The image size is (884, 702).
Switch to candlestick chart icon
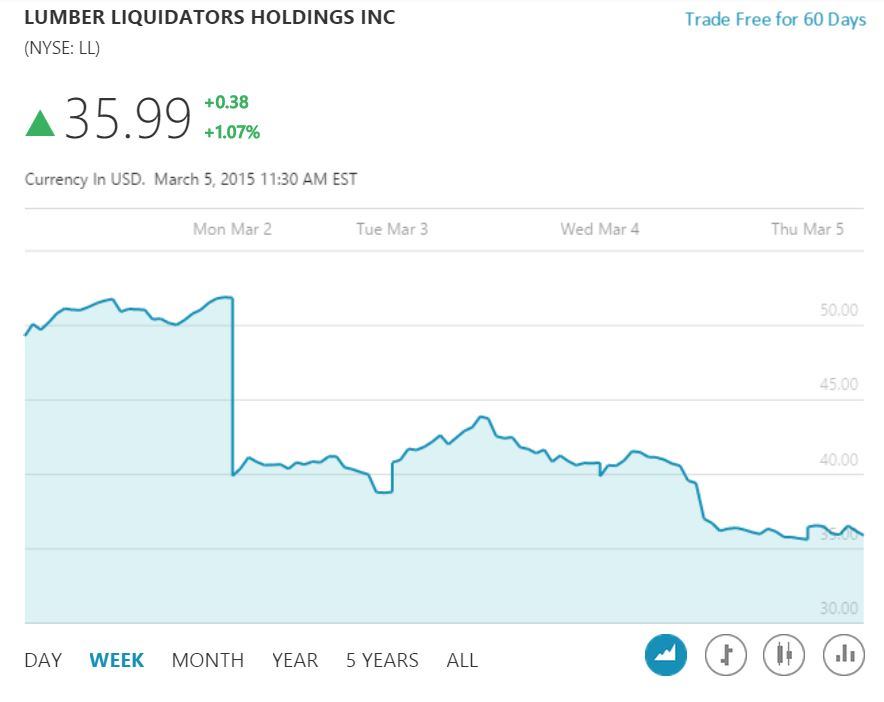coord(784,656)
